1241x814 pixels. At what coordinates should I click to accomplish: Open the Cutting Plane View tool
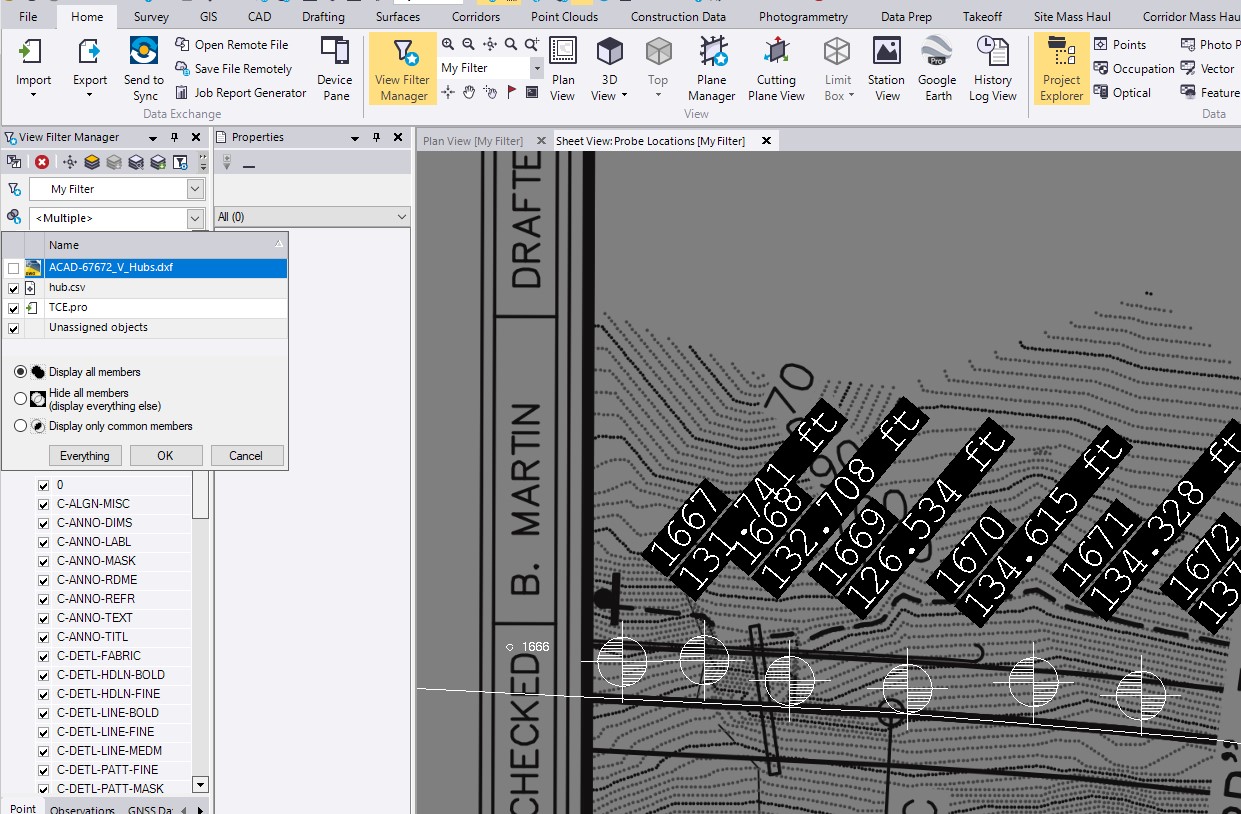[776, 68]
